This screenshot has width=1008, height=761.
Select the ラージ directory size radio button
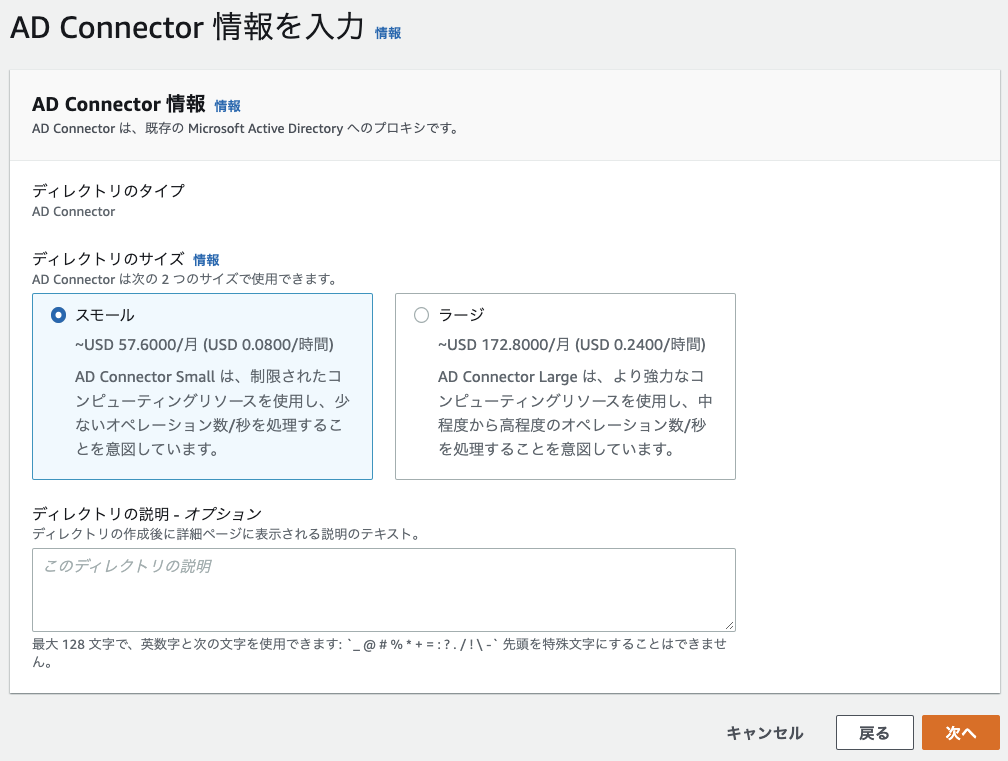click(x=421, y=315)
